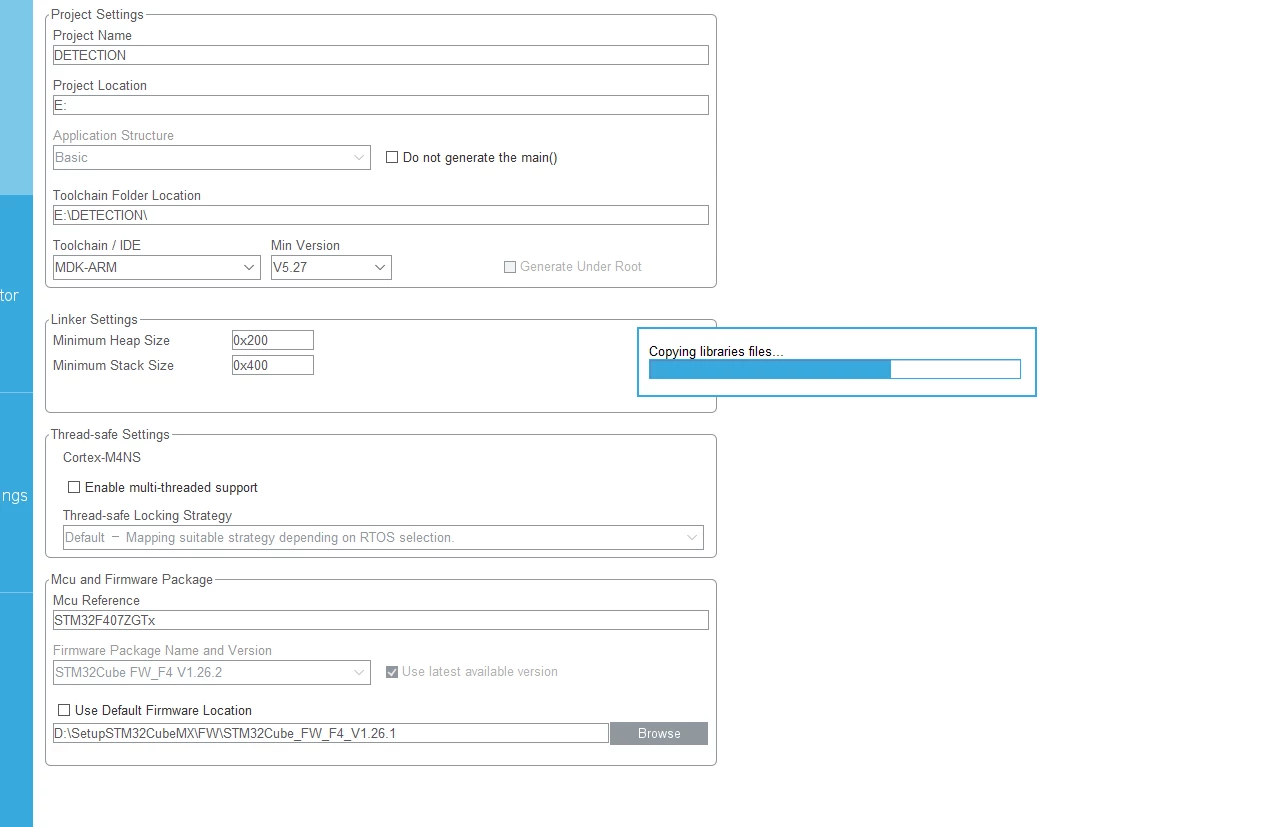Open the Thread-safe Locking Strategy dropdown
The height and width of the screenshot is (827, 1269).
(383, 537)
